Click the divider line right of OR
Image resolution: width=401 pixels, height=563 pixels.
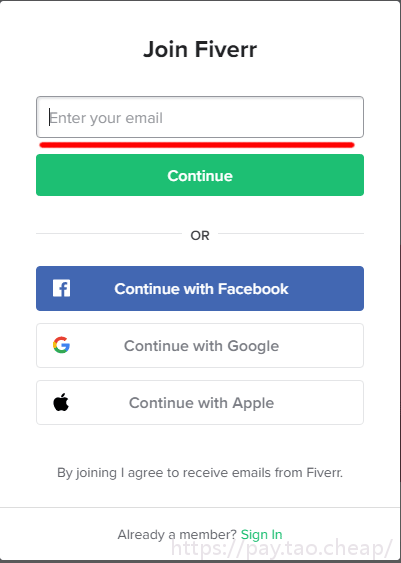pos(291,233)
